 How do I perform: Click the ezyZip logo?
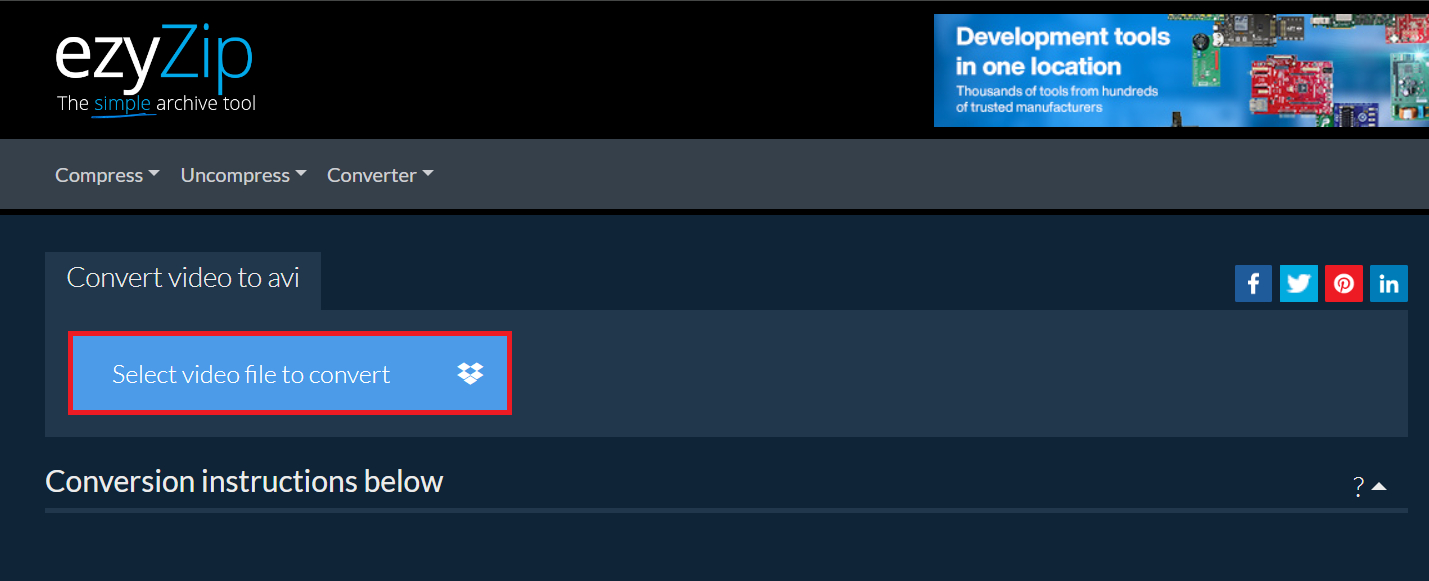tap(155, 68)
